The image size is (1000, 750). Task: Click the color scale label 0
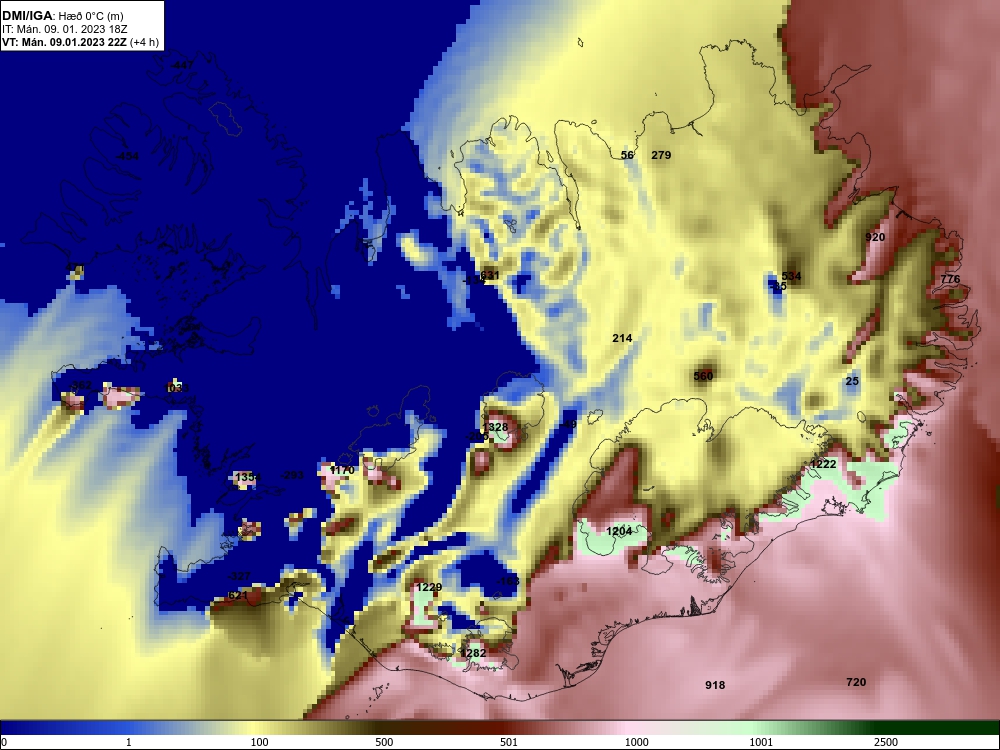pos(4,742)
